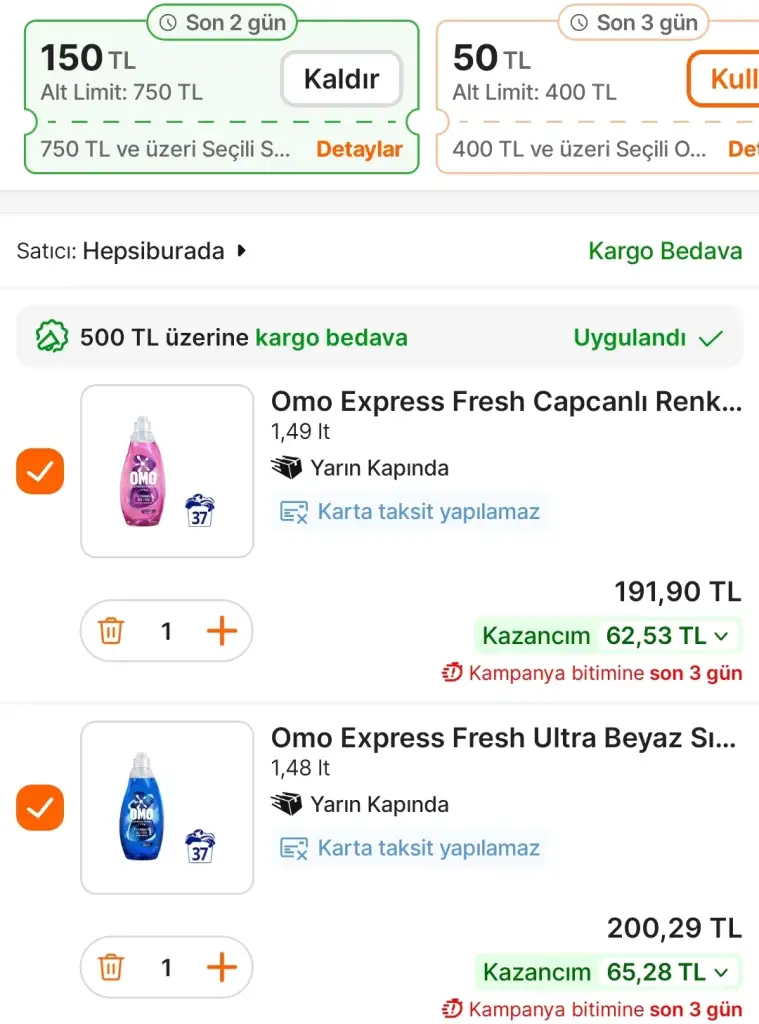The image size is (759, 1024).
Task: Add one more Omo Ultra Beyaz detergent
Action: [x=221, y=967]
